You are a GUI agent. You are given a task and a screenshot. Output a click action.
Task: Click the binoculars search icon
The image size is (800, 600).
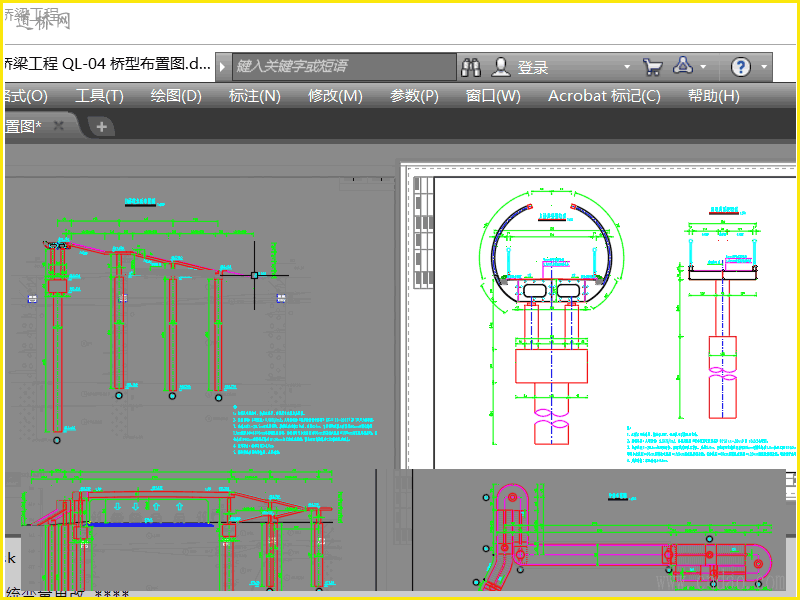tap(471, 67)
